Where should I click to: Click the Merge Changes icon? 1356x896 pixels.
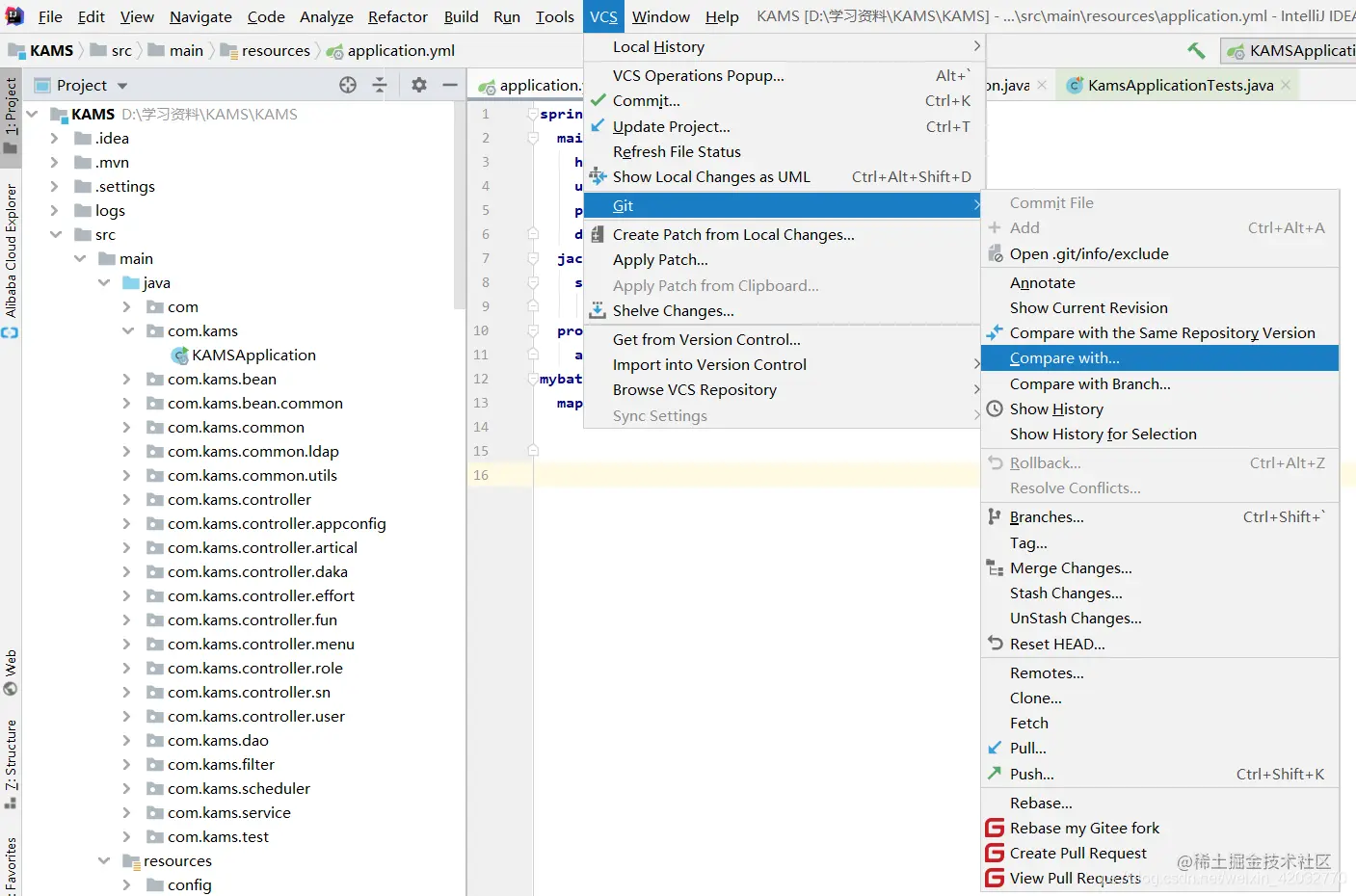996,568
